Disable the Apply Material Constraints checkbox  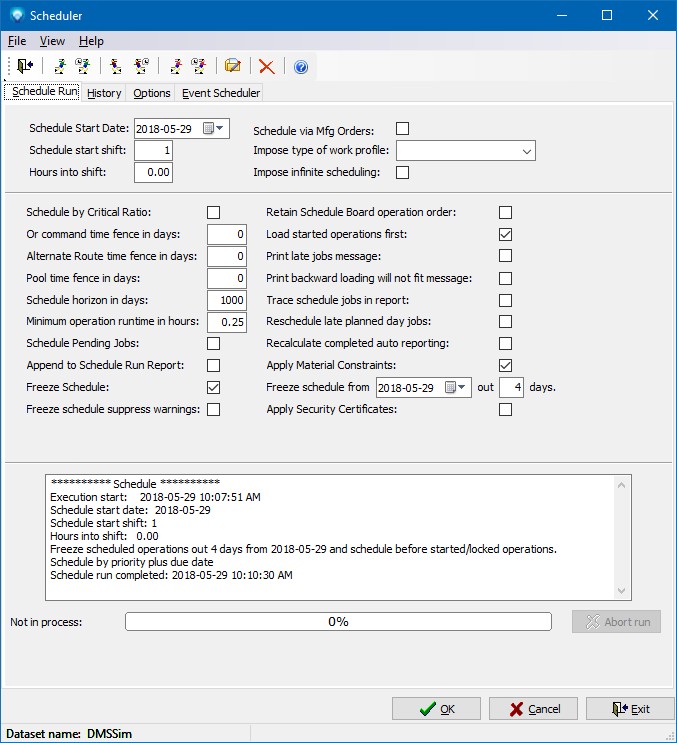[x=505, y=365]
